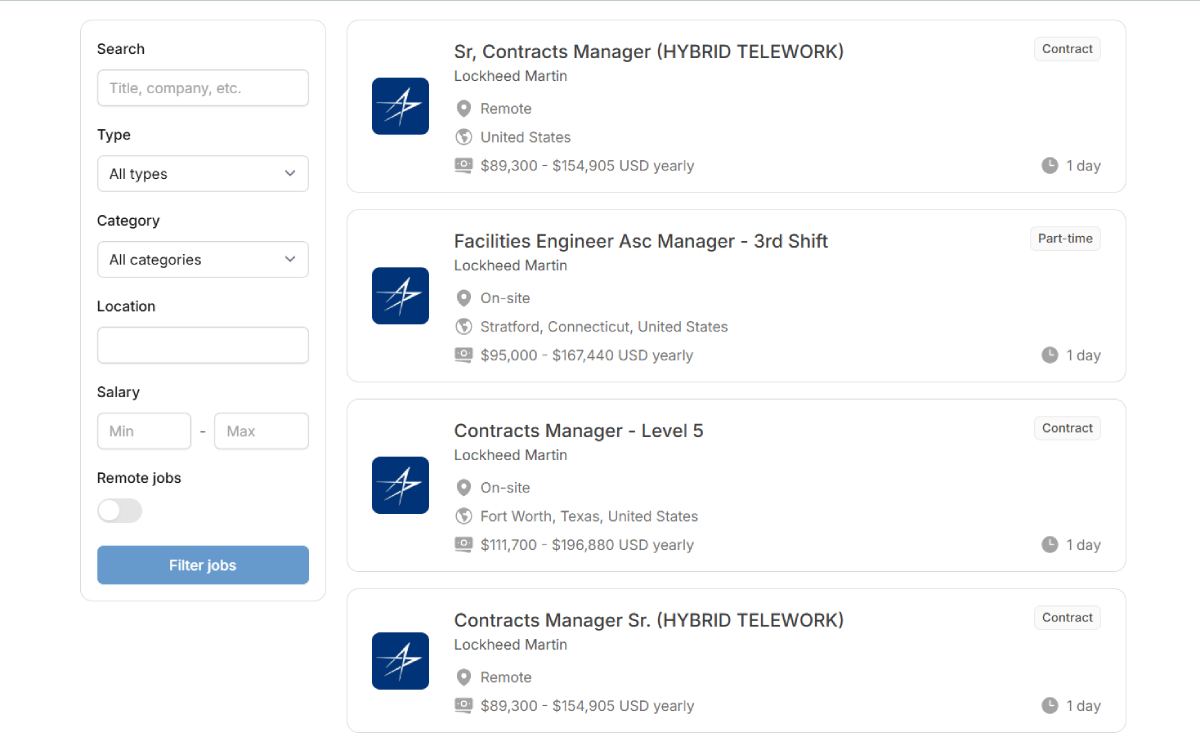
Task: Click the Filter jobs button
Action: pyautogui.click(x=202, y=565)
